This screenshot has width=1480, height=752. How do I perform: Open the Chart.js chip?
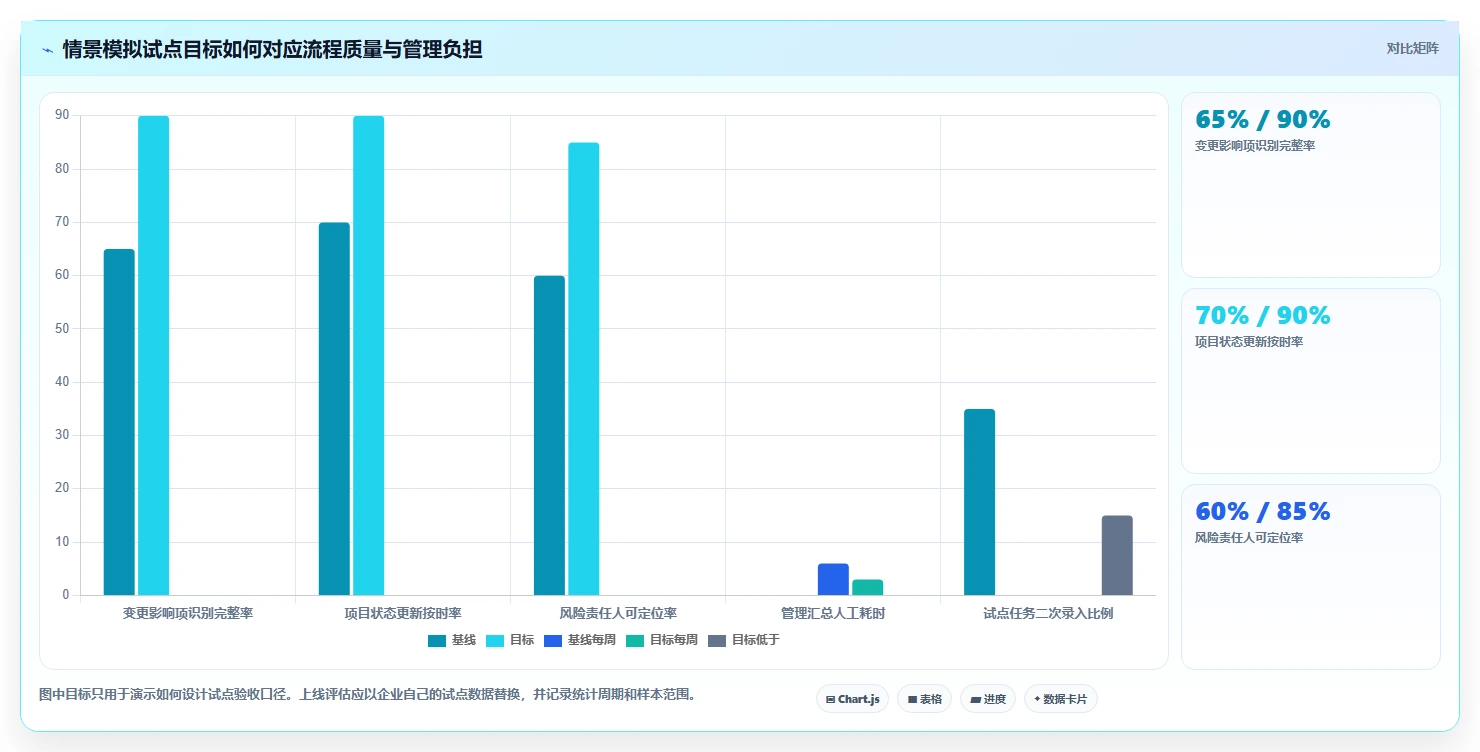tap(852, 699)
